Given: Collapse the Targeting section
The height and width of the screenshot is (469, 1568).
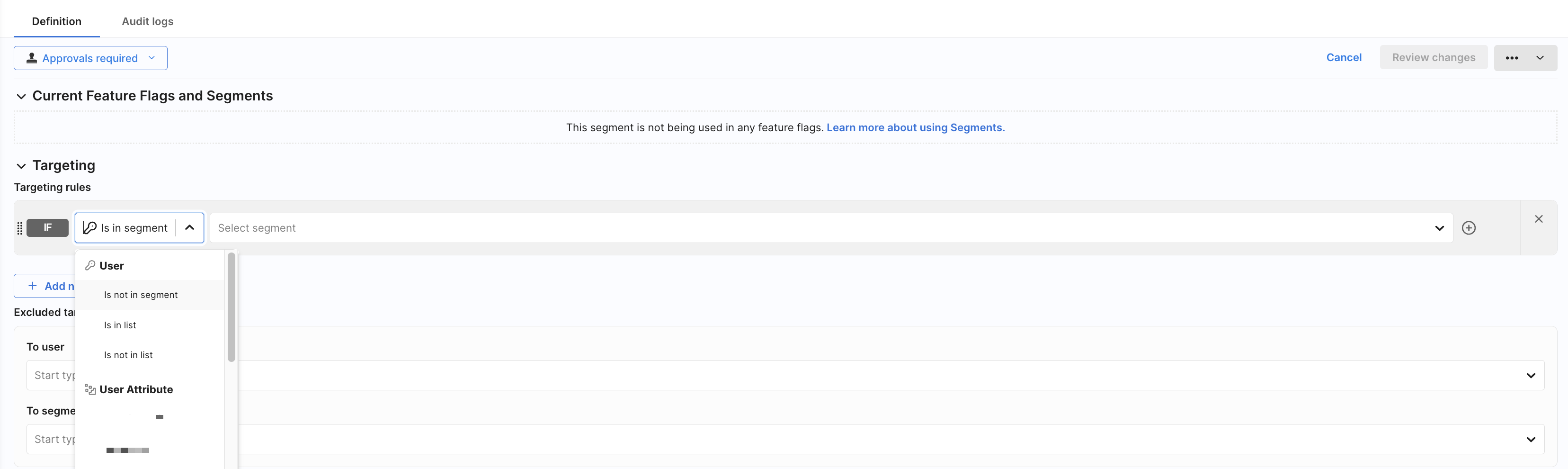Looking at the screenshot, I should coord(21,166).
